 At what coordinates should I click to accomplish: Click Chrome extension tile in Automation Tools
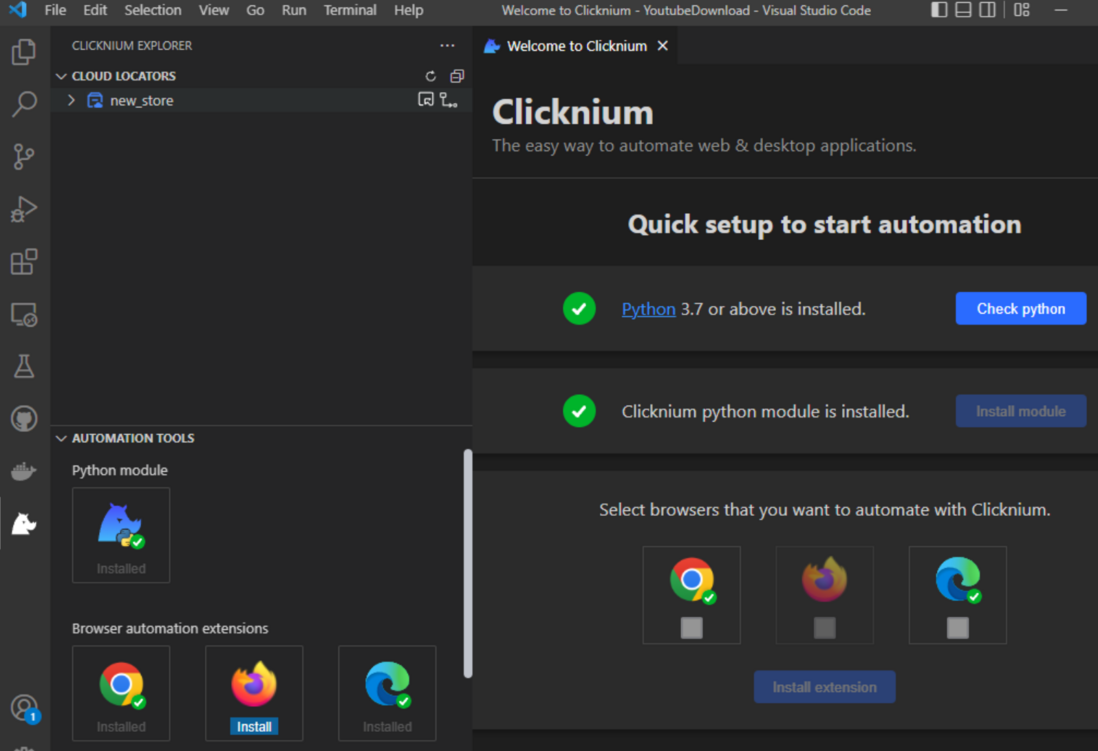point(121,694)
